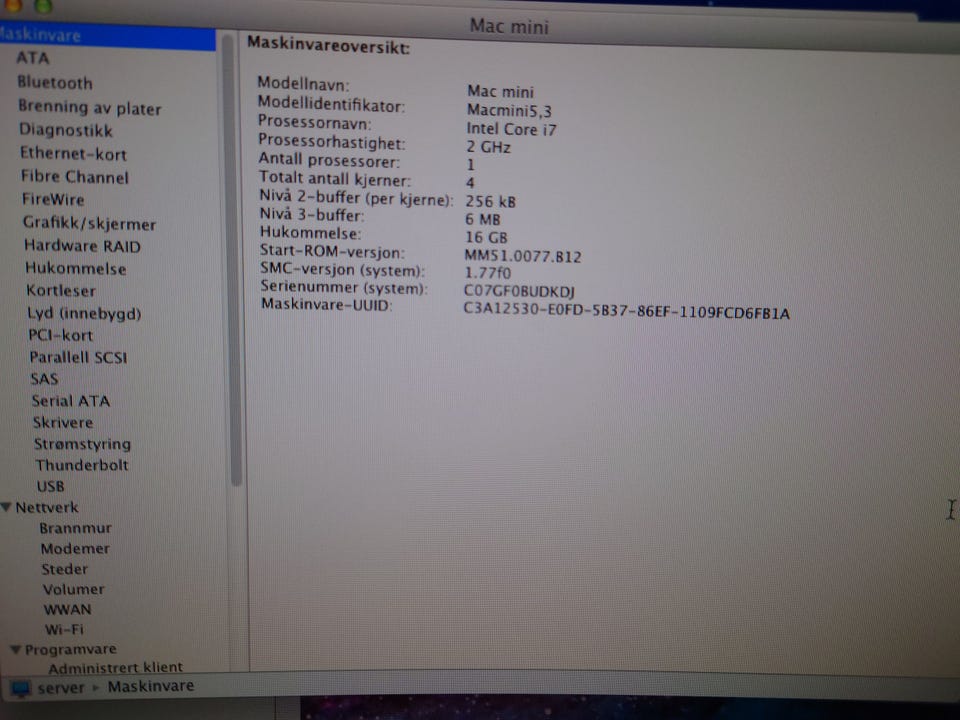
Task: Click the 2 GHz processor speed value
Action: tap(489, 148)
